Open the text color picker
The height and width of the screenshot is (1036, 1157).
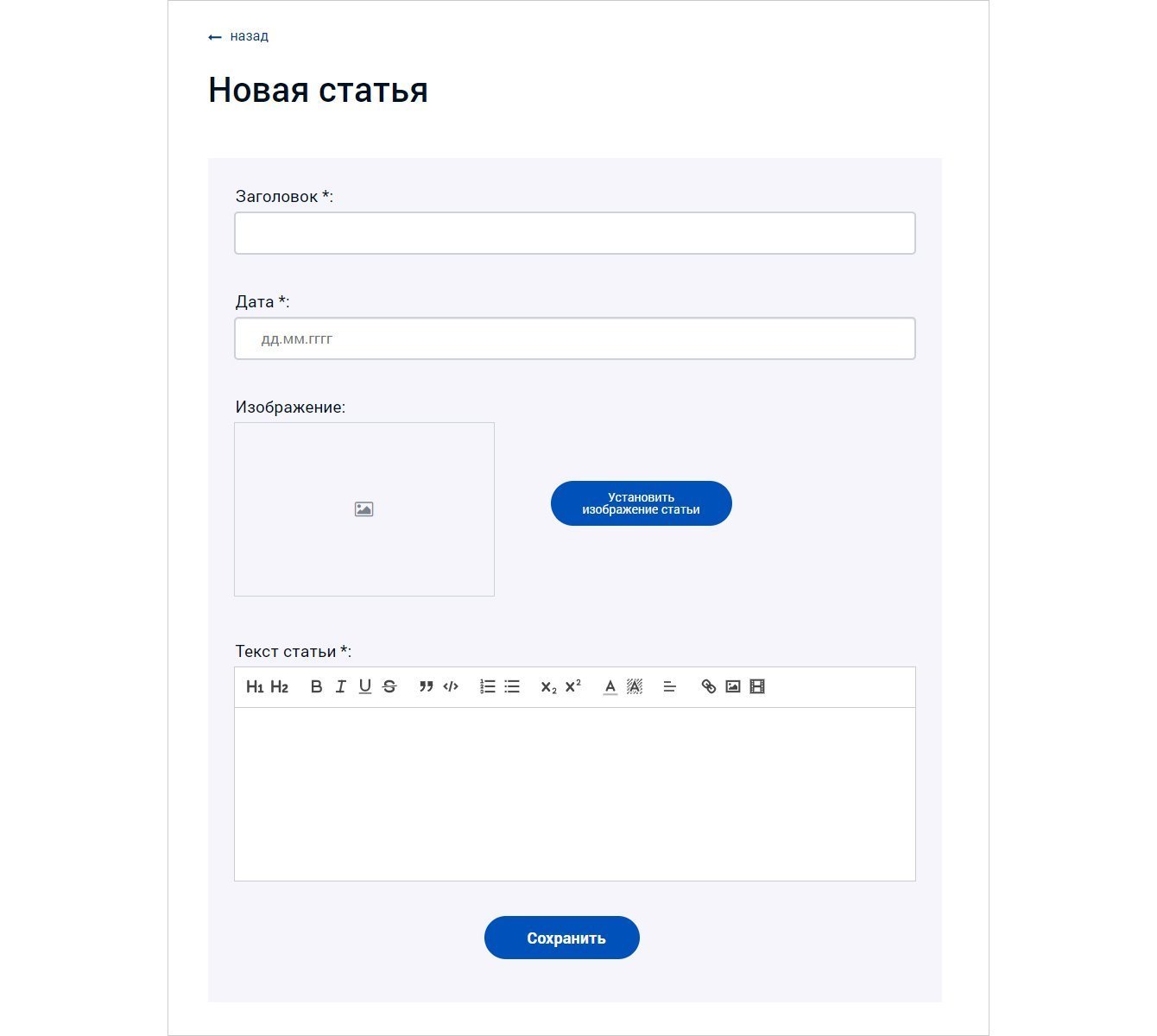coord(610,687)
